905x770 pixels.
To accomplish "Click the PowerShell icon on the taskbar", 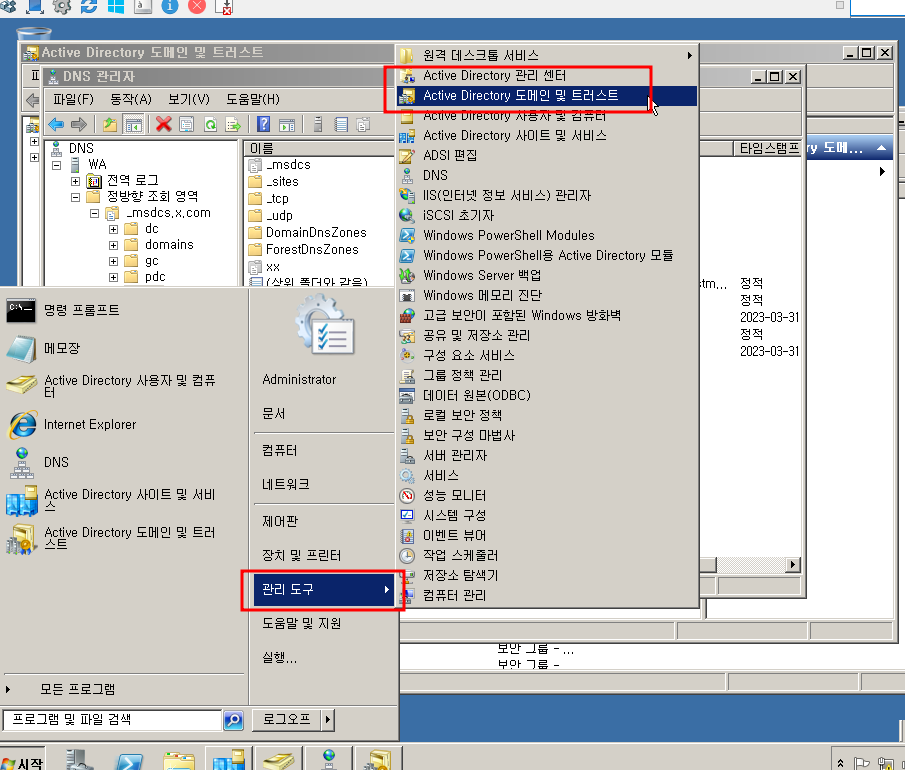I will pos(129,760).
